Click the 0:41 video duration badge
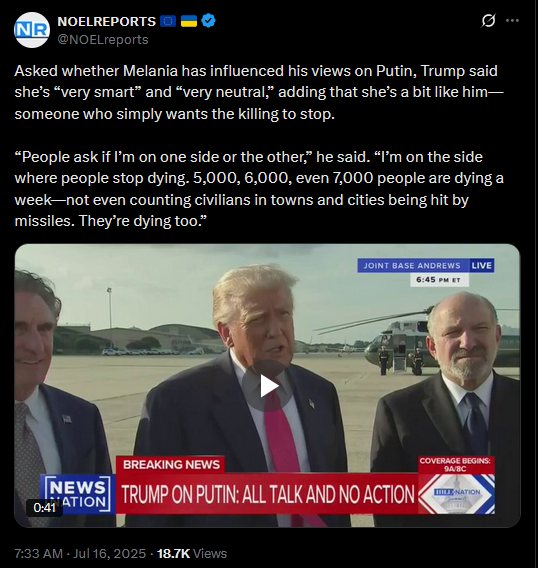Image resolution: width=538 pixels, height=568 pixels. click(45, 508)
